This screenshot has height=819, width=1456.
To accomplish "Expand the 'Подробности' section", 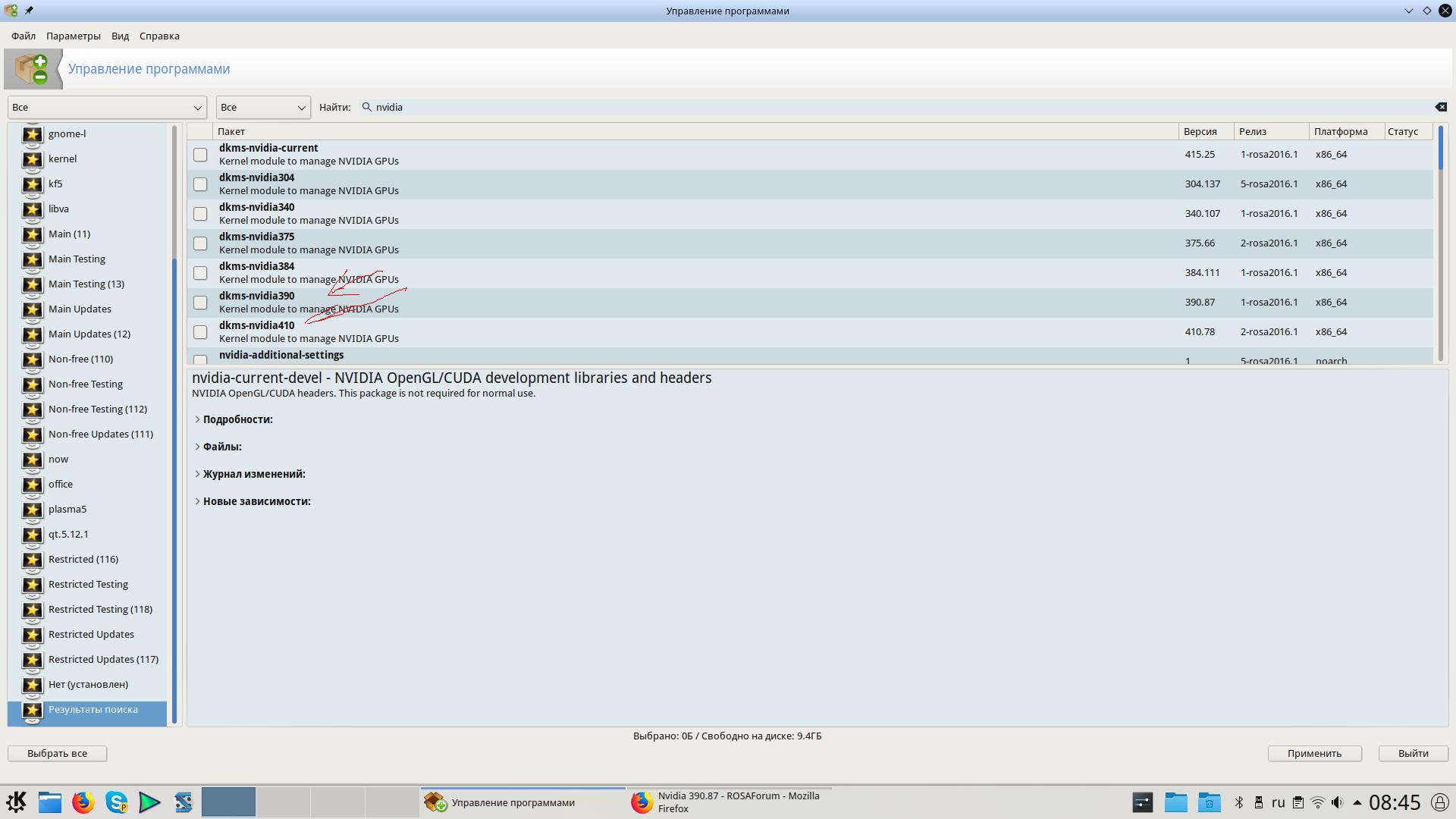I will pos(237,419).
